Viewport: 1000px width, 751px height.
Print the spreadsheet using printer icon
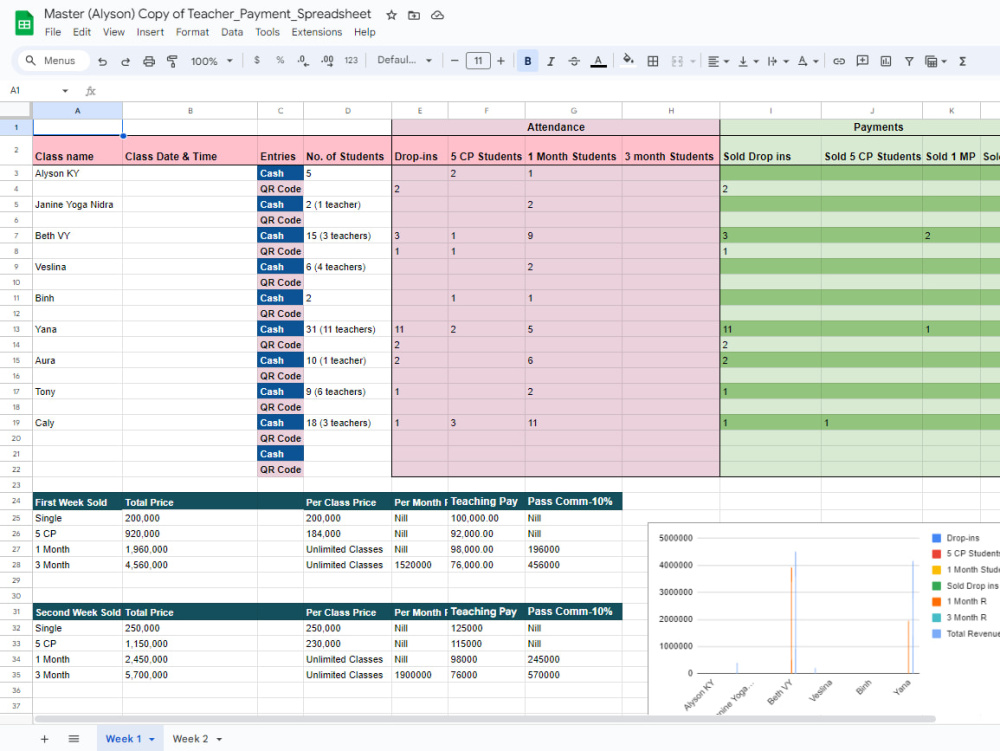point(149,61)
